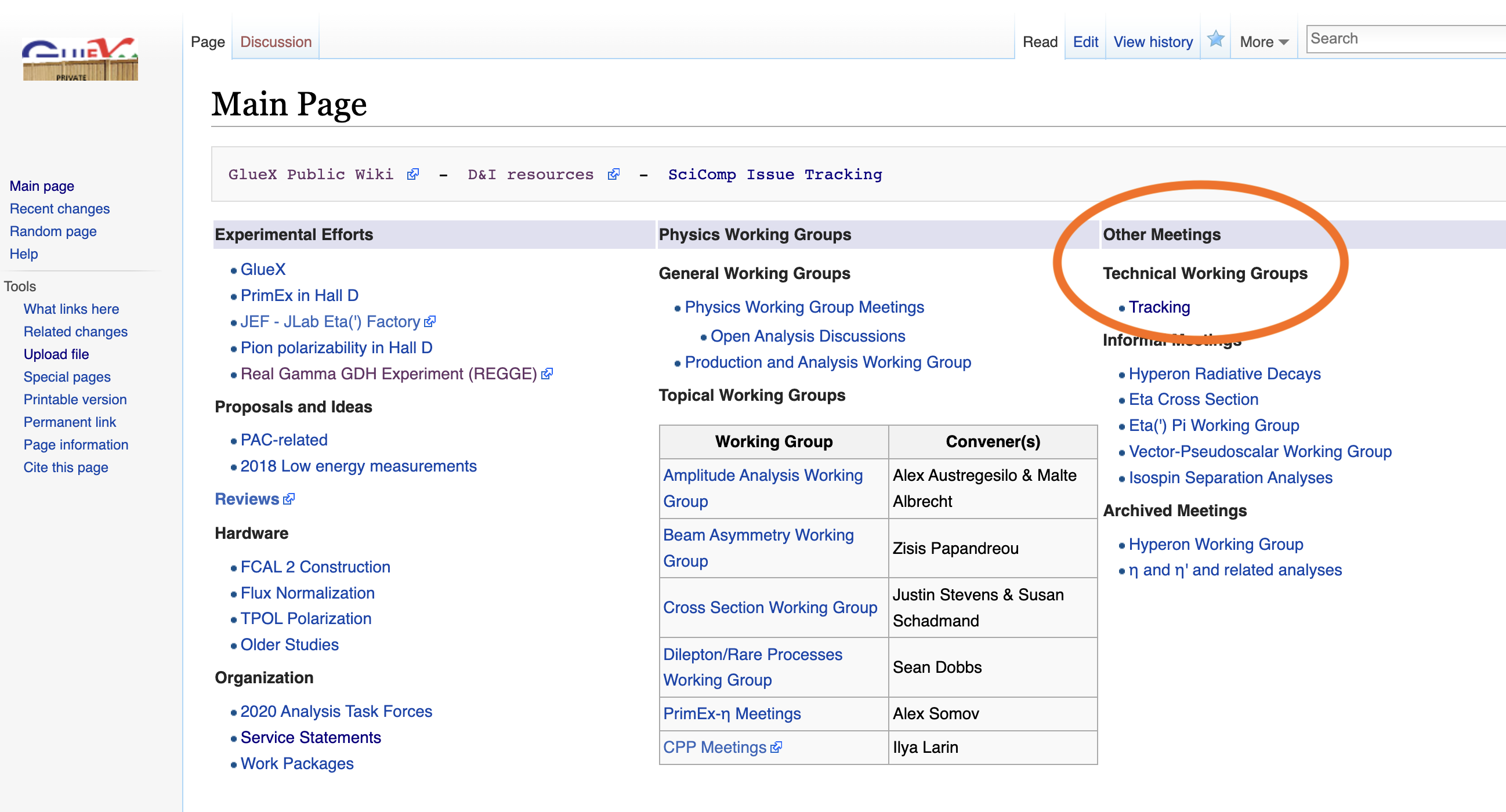Click external link icon next to Reviews

[289, 499]
